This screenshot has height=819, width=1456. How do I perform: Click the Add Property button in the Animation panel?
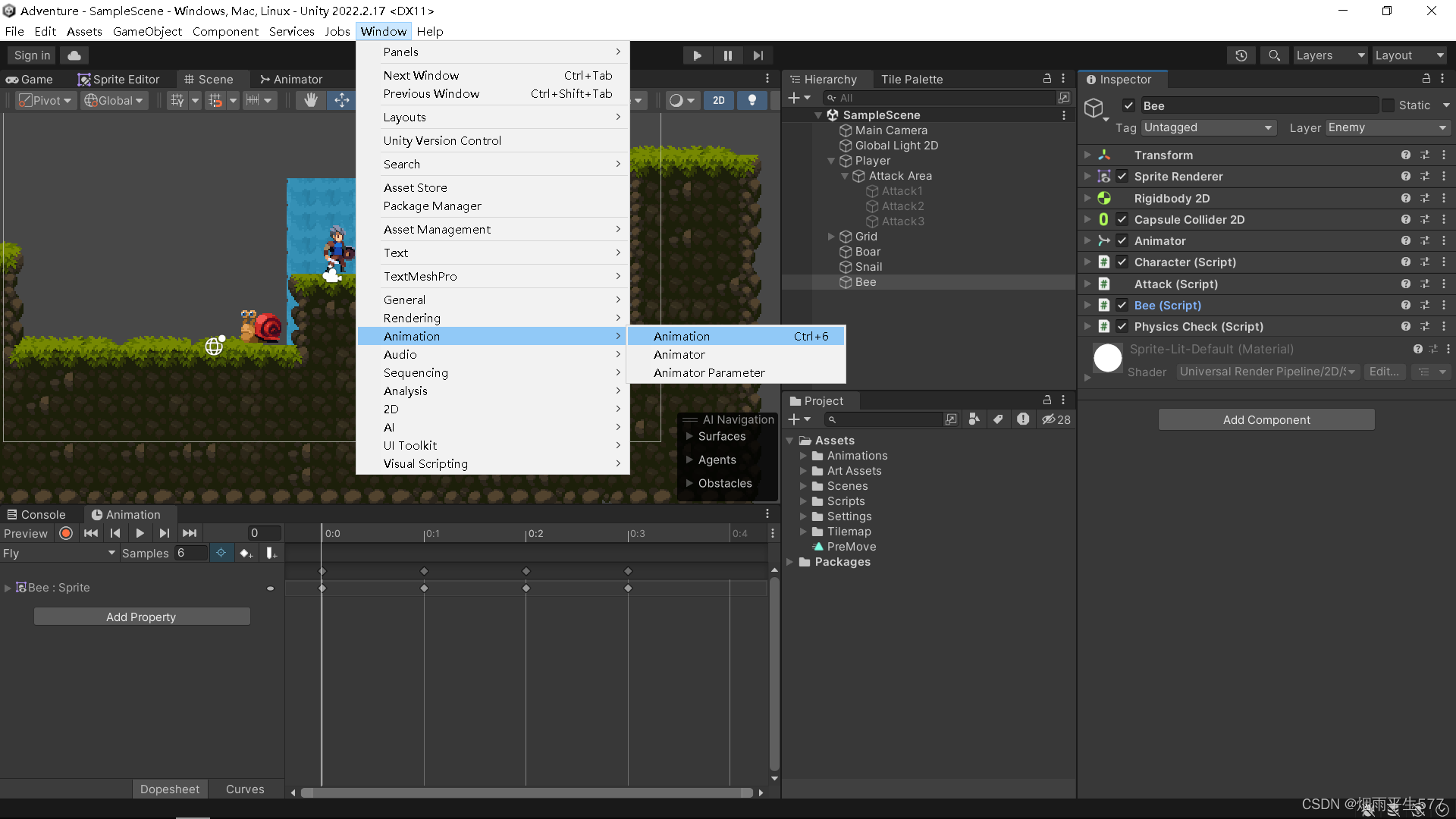click(x=141, y=617)
